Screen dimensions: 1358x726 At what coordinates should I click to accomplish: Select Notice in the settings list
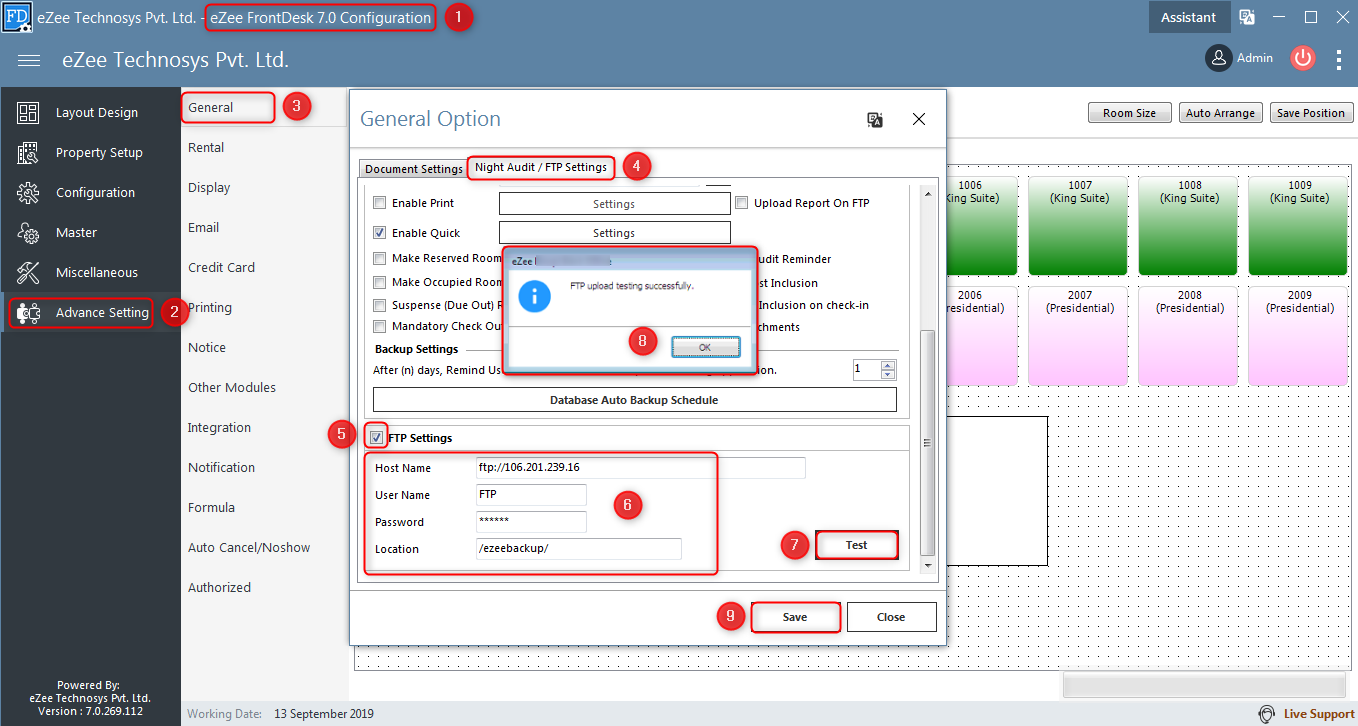(207, 348)
